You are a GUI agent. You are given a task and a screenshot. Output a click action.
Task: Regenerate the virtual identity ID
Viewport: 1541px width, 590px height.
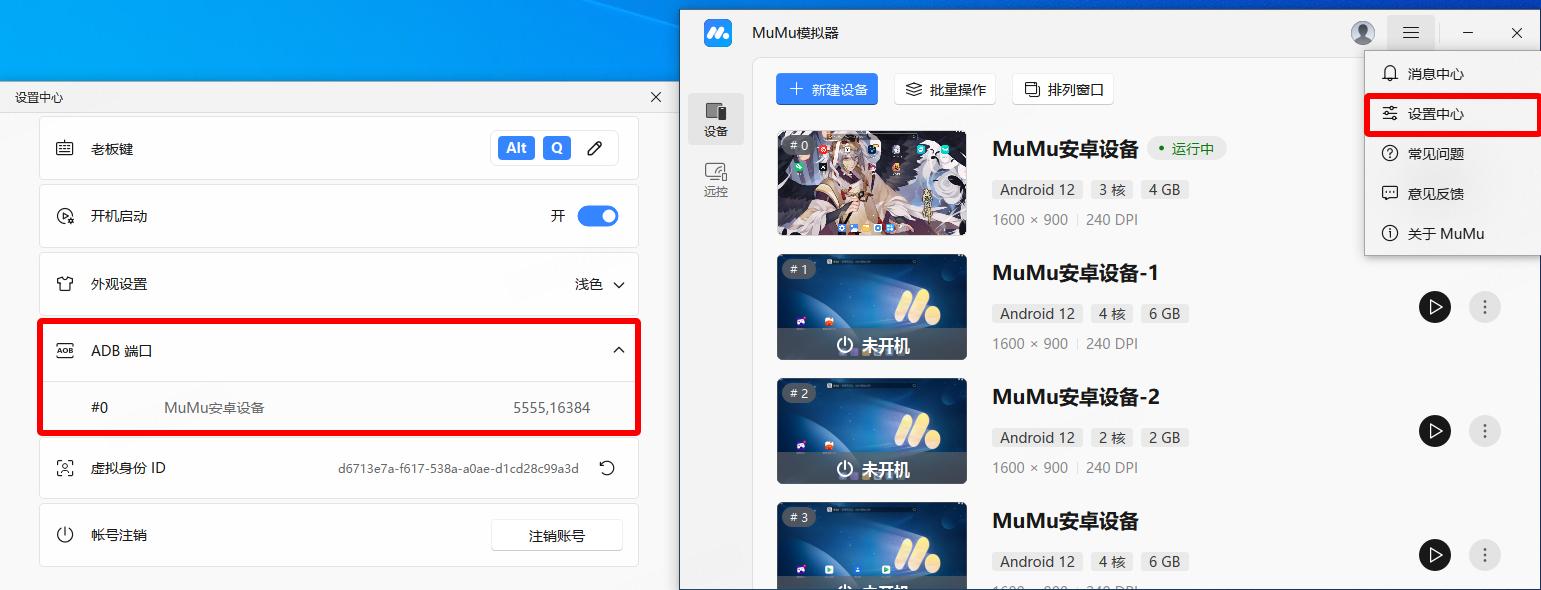[x=606, y=468]
